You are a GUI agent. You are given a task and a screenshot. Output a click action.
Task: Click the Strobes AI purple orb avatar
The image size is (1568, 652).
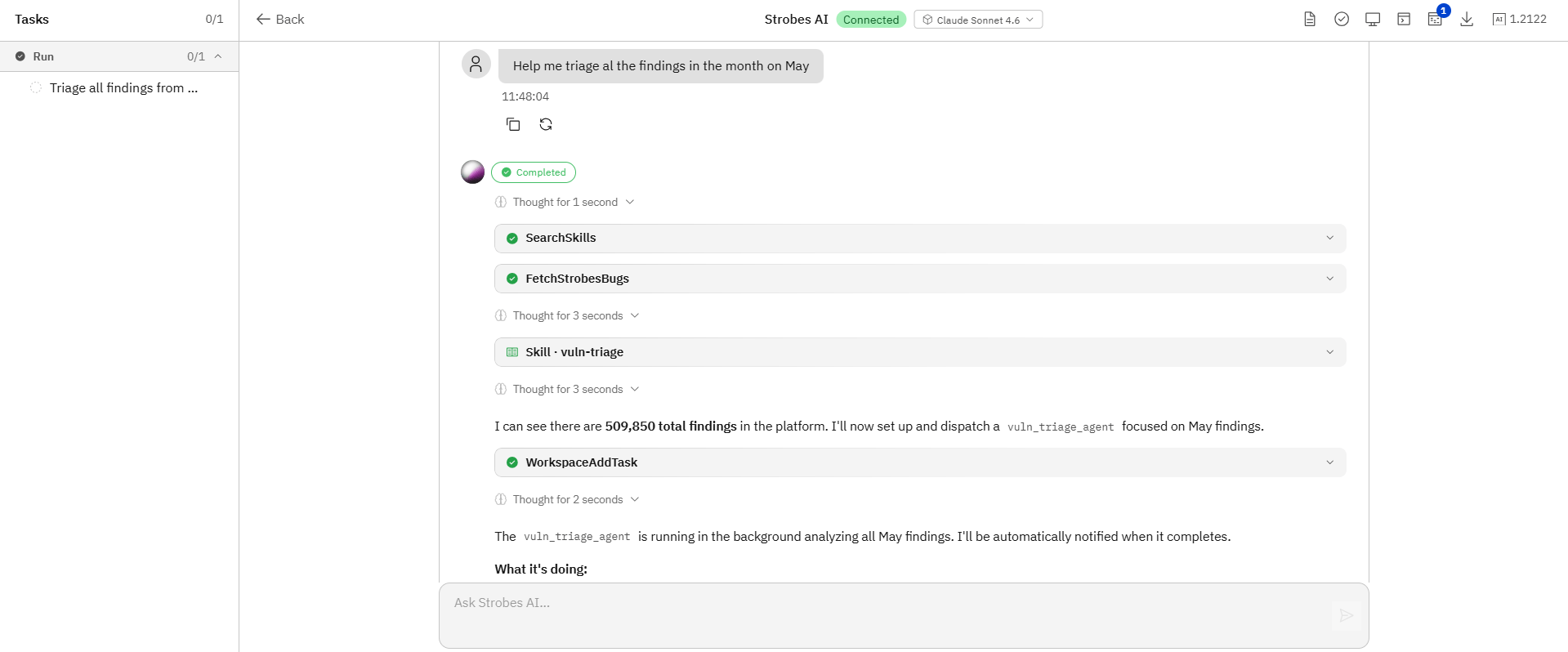(473, 172)
